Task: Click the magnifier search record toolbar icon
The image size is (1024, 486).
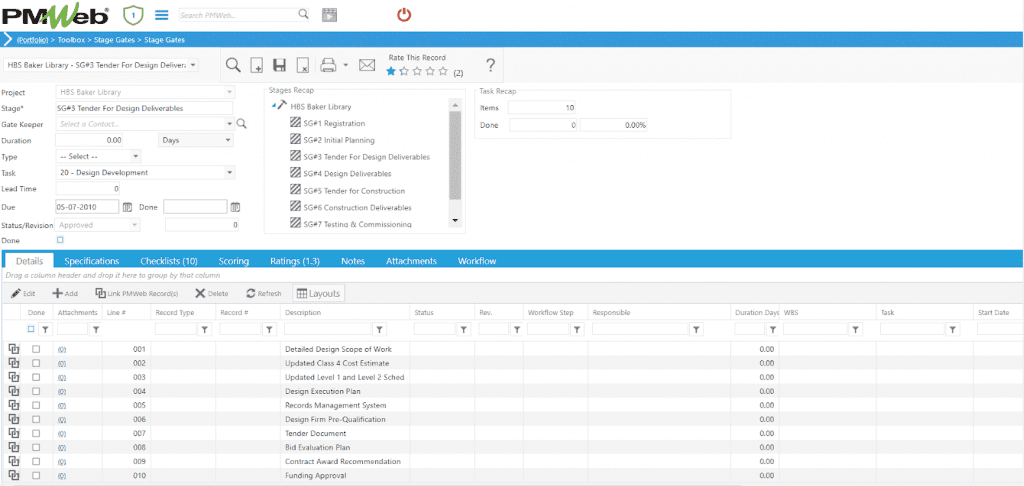Action: point(233,65)
